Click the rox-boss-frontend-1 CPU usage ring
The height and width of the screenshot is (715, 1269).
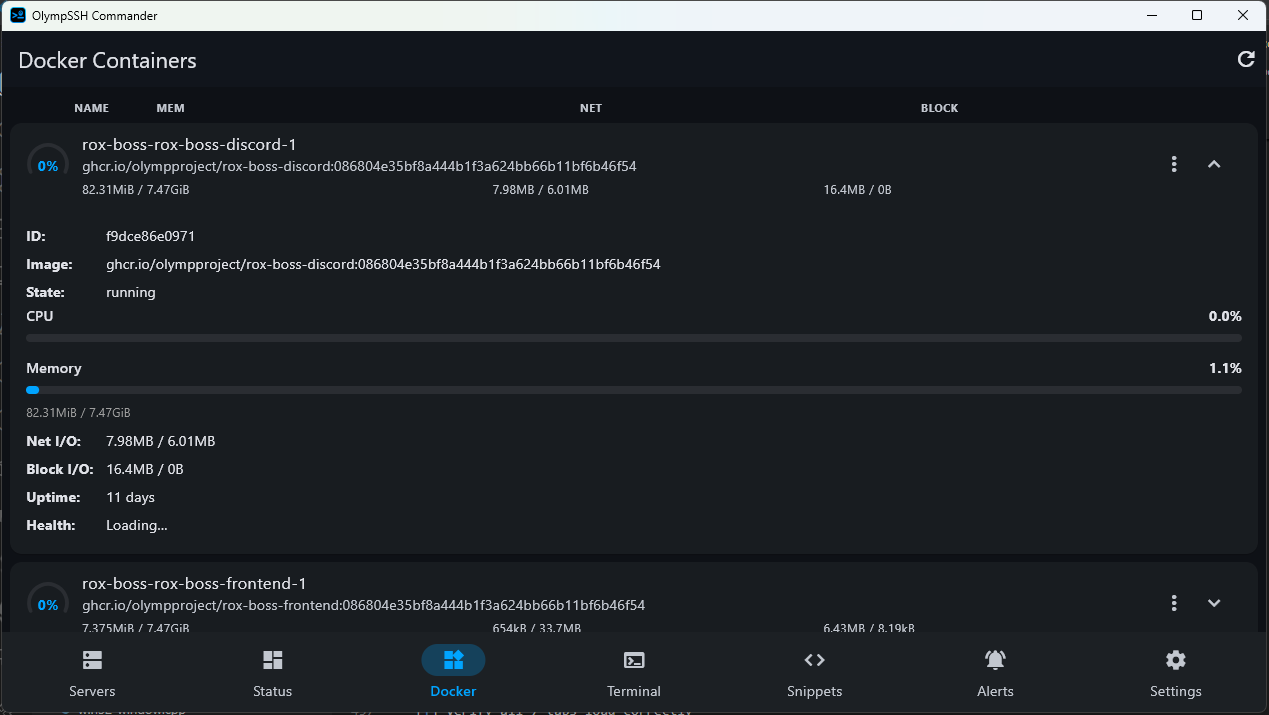48,604
